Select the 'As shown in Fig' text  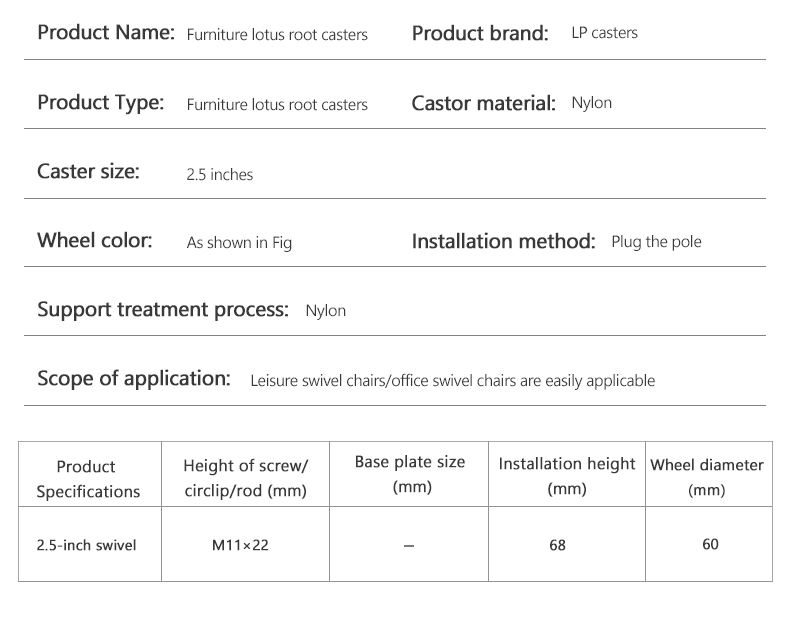coord(239,243)
